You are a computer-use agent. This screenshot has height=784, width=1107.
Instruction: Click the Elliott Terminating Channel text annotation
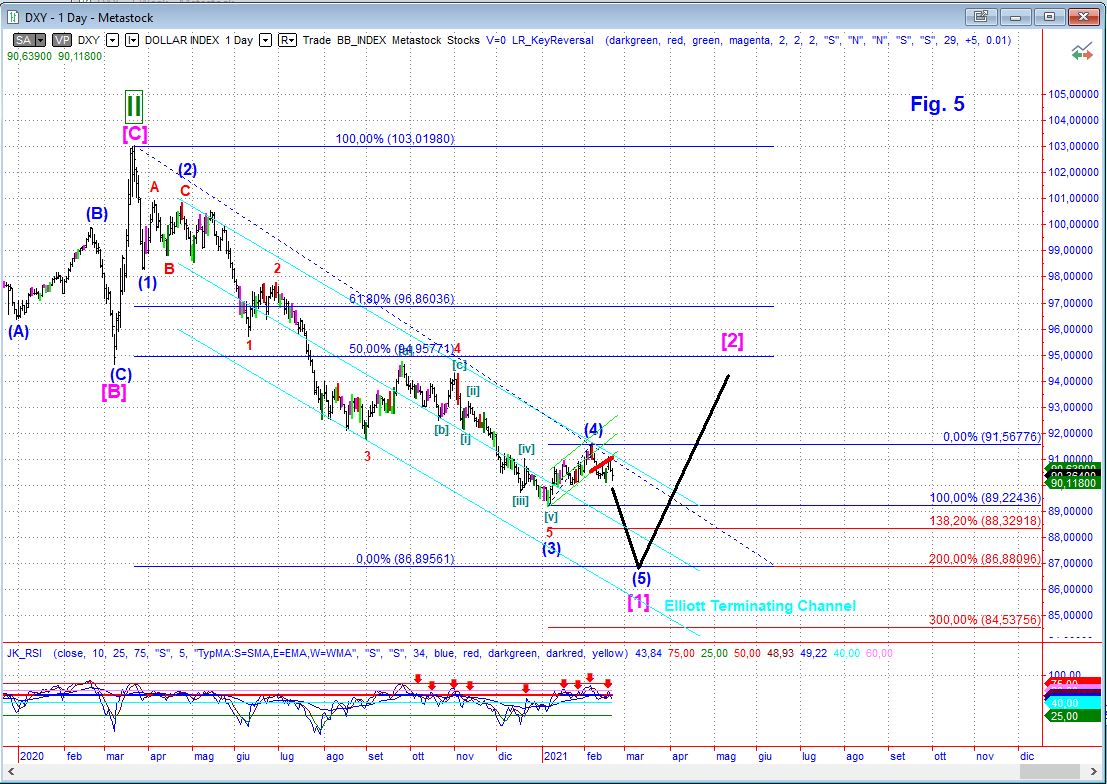pyautogui.click(x=760, y=605)
